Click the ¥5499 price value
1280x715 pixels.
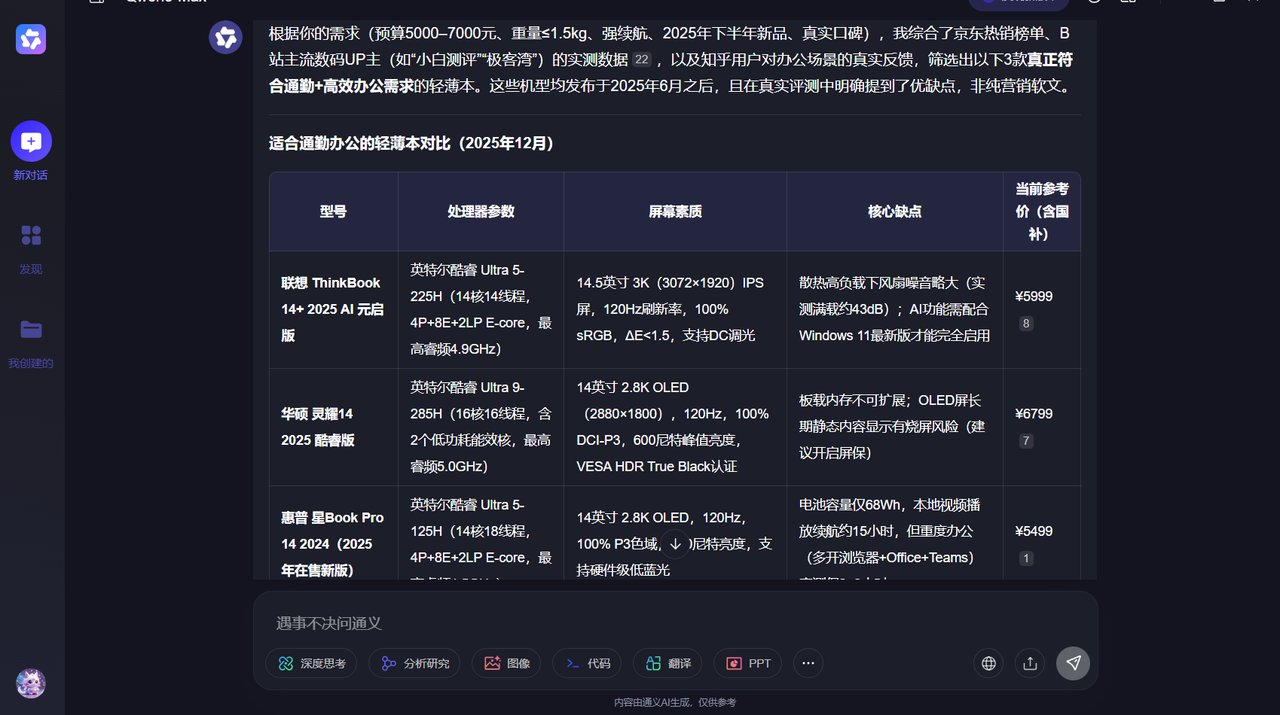coord(1033,531)
